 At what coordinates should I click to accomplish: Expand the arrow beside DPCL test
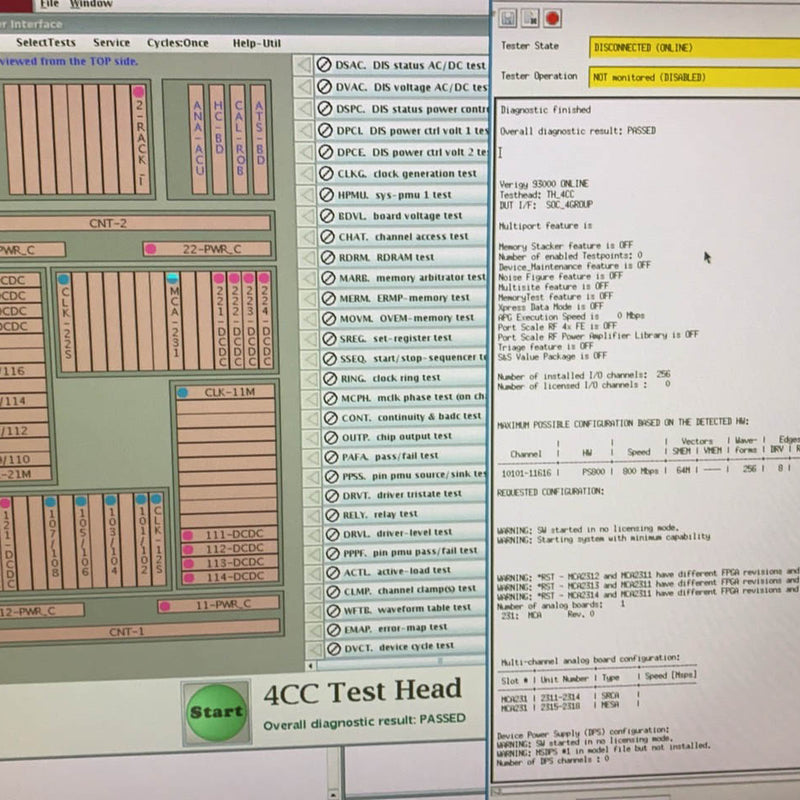pyautogui.click(x=305, y=131)
